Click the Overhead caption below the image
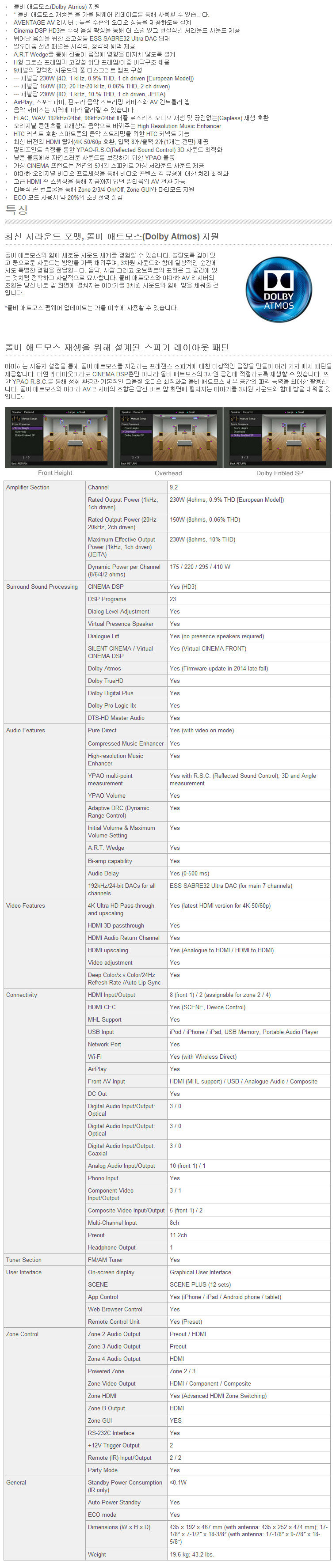Screen dimensions: 336x1568 [168, 473]
